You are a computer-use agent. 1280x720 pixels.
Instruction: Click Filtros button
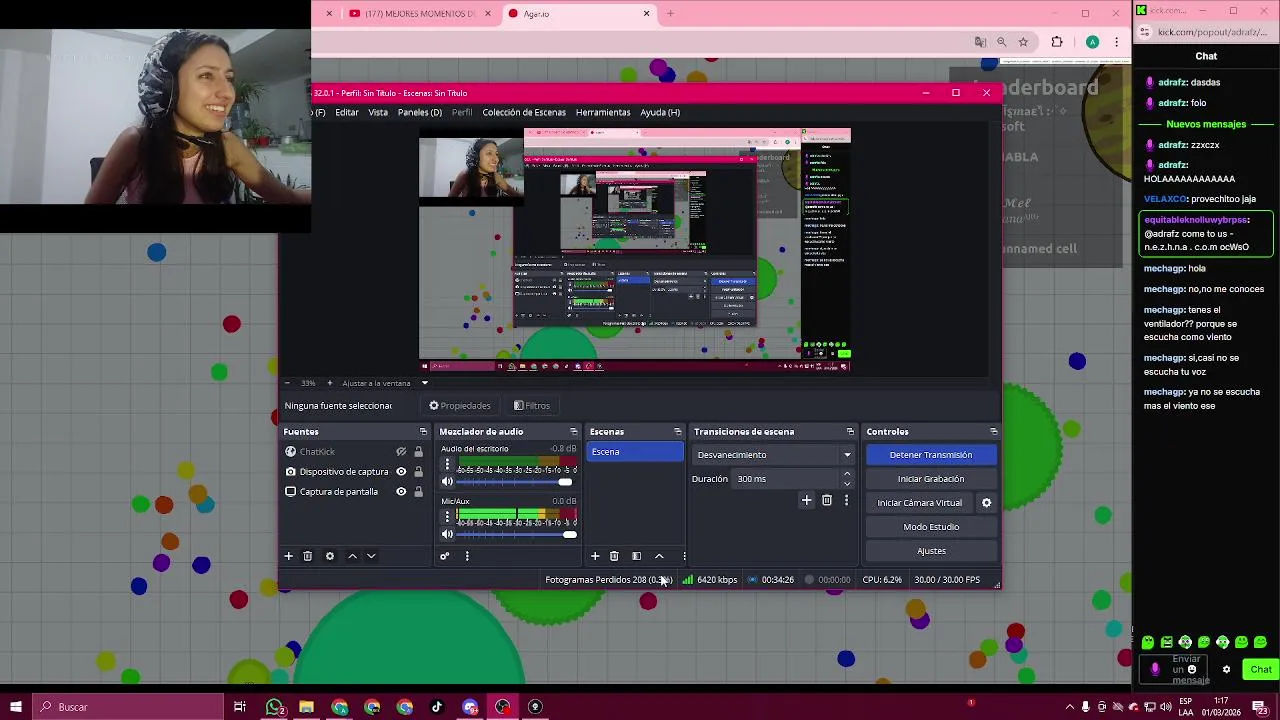coord(531,406)
